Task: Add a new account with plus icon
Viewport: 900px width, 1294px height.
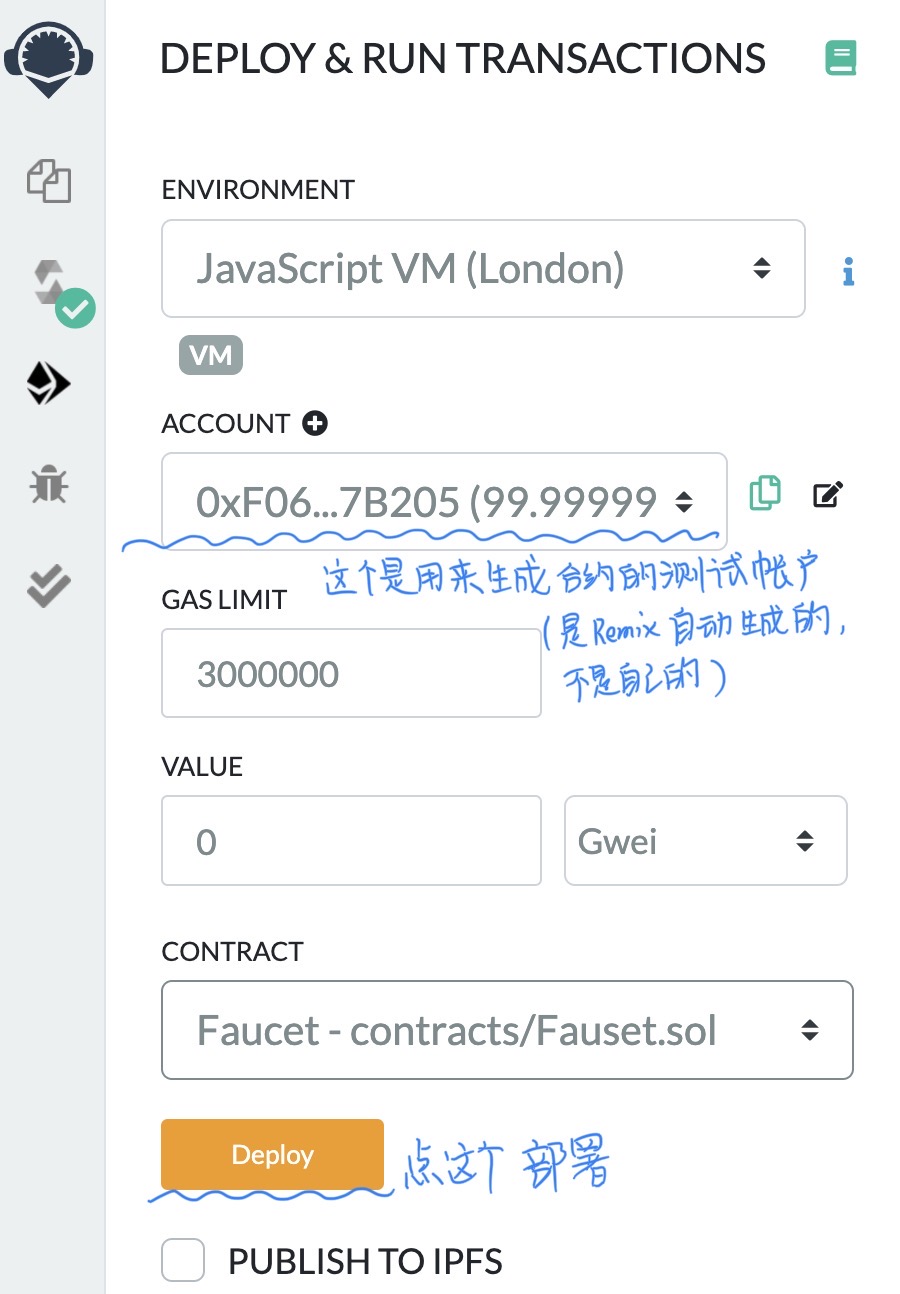Action: point(315,424)
